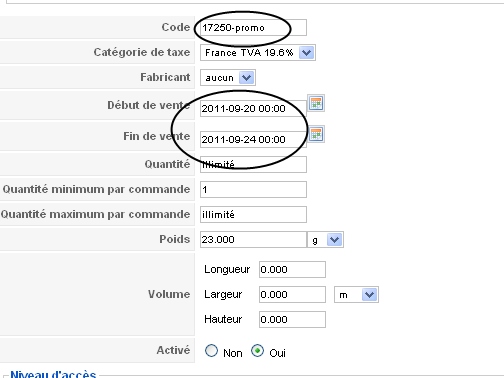504x378 pixels.
Task: Click the Catégorie de taxe label
Action: tap(142, 52)
